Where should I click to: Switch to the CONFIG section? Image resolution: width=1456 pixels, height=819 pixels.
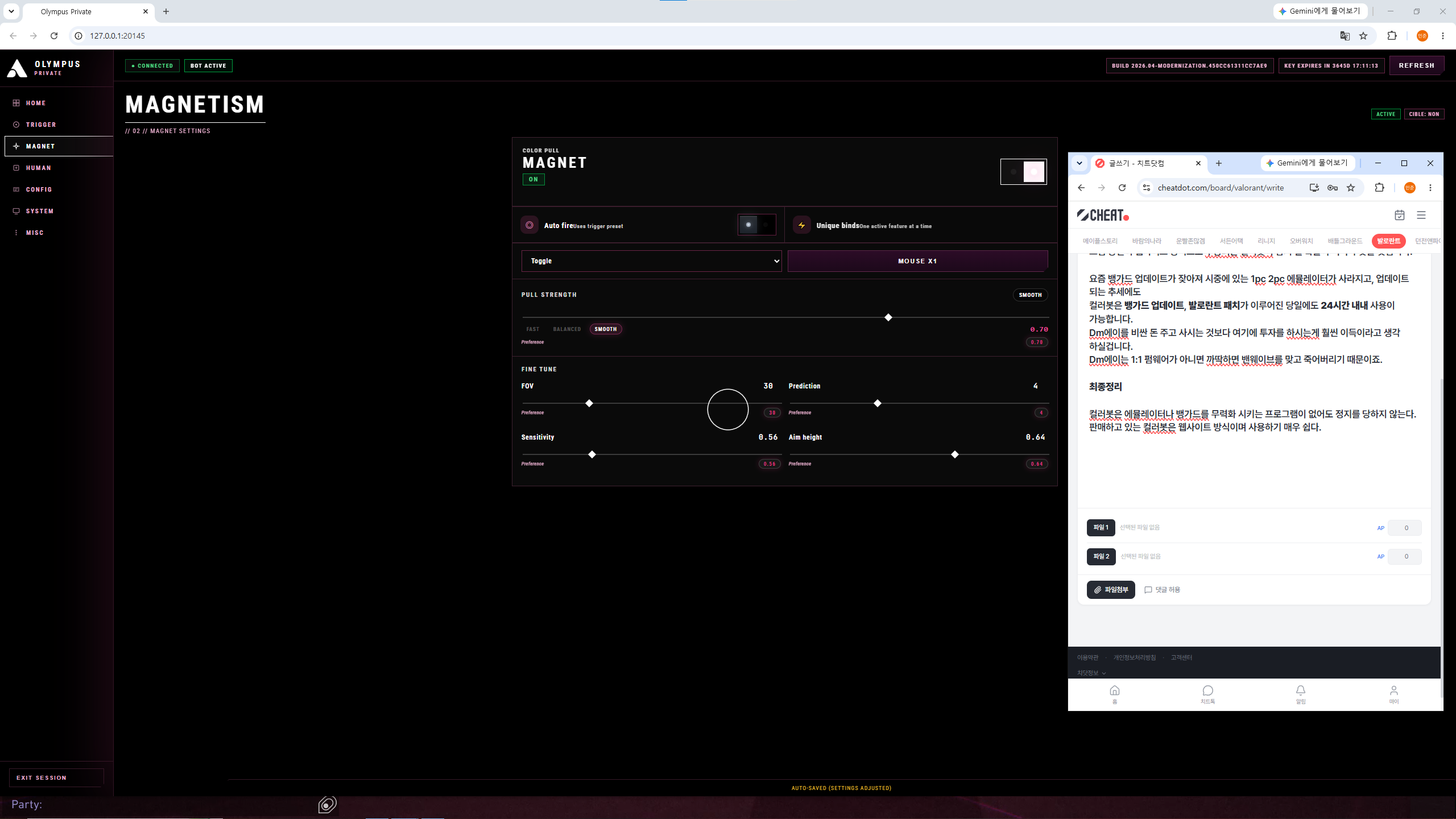39,189
